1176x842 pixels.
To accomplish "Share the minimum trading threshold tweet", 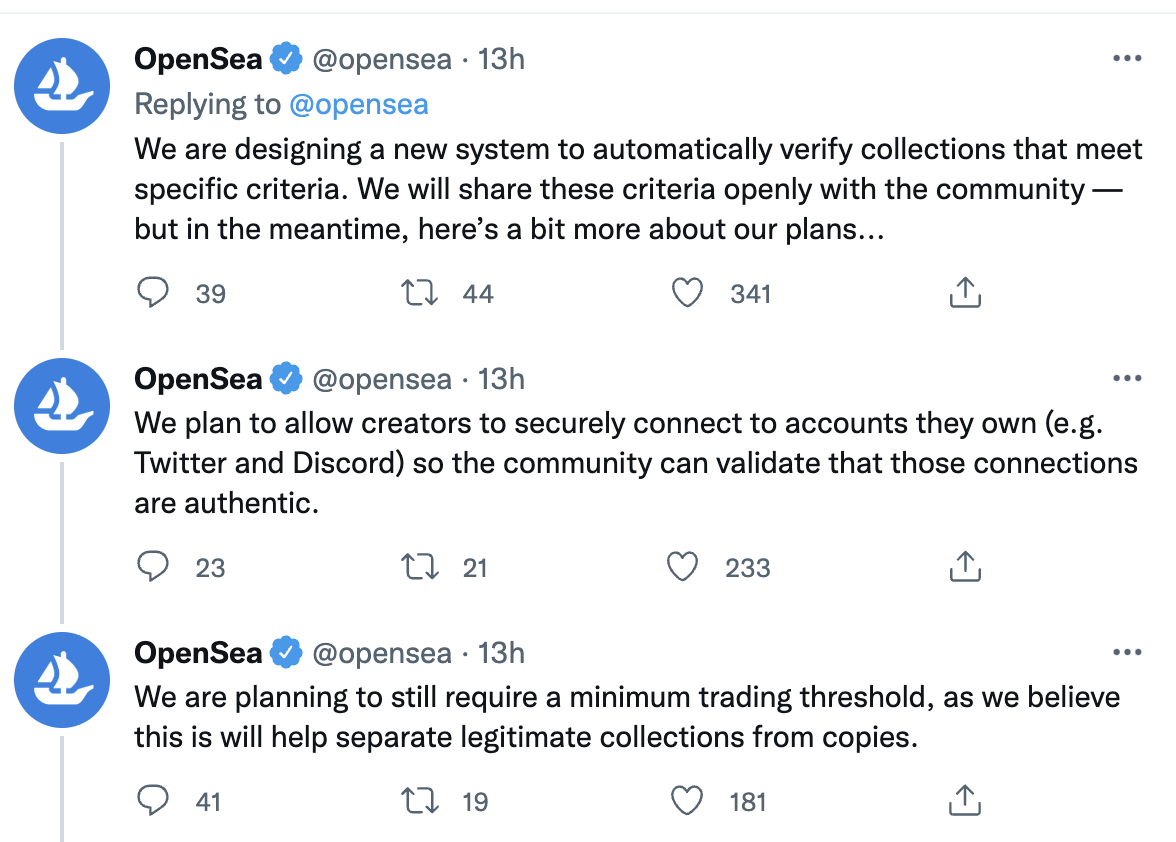I will point(965,800).
